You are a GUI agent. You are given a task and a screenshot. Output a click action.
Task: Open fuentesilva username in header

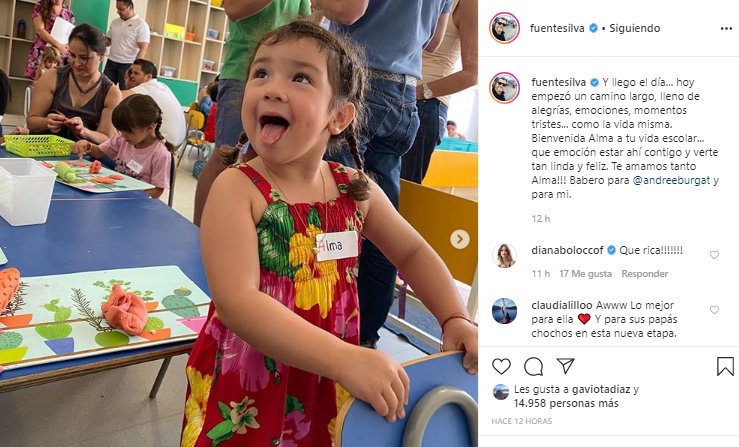[x=557, y=28]
